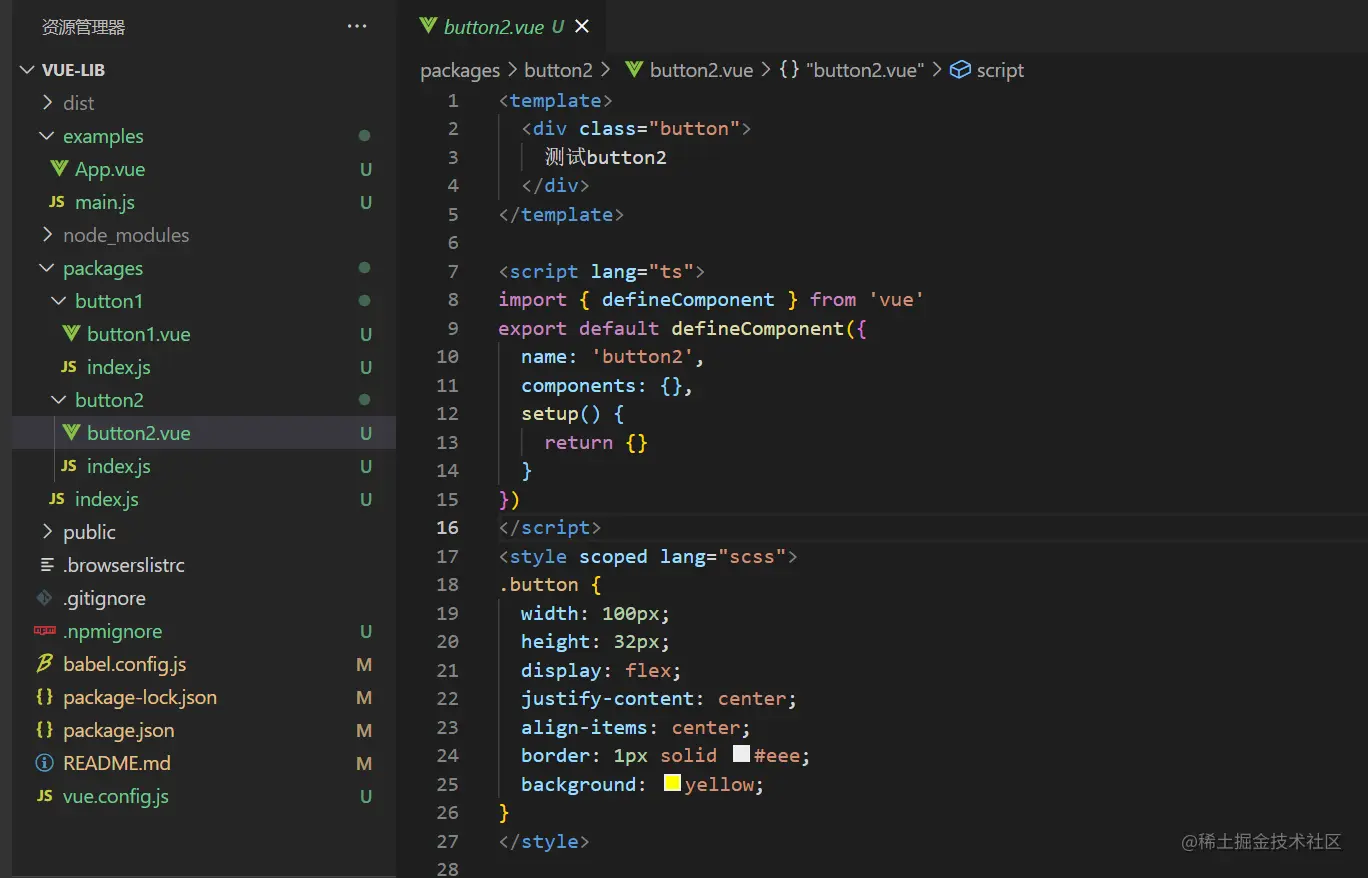
Task: Click the justify-content: center declaration
Action: 659,699
